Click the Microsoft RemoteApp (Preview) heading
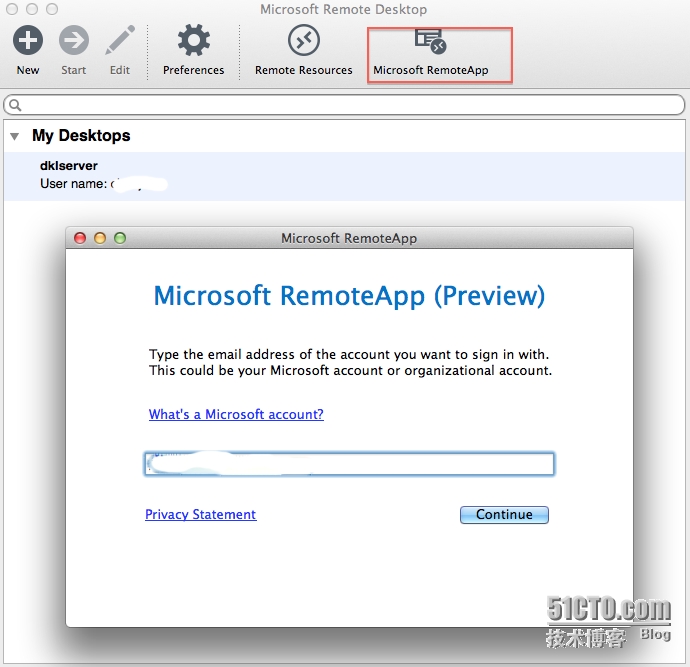Viewport: 690px width, 667px height. coord(349,296)
